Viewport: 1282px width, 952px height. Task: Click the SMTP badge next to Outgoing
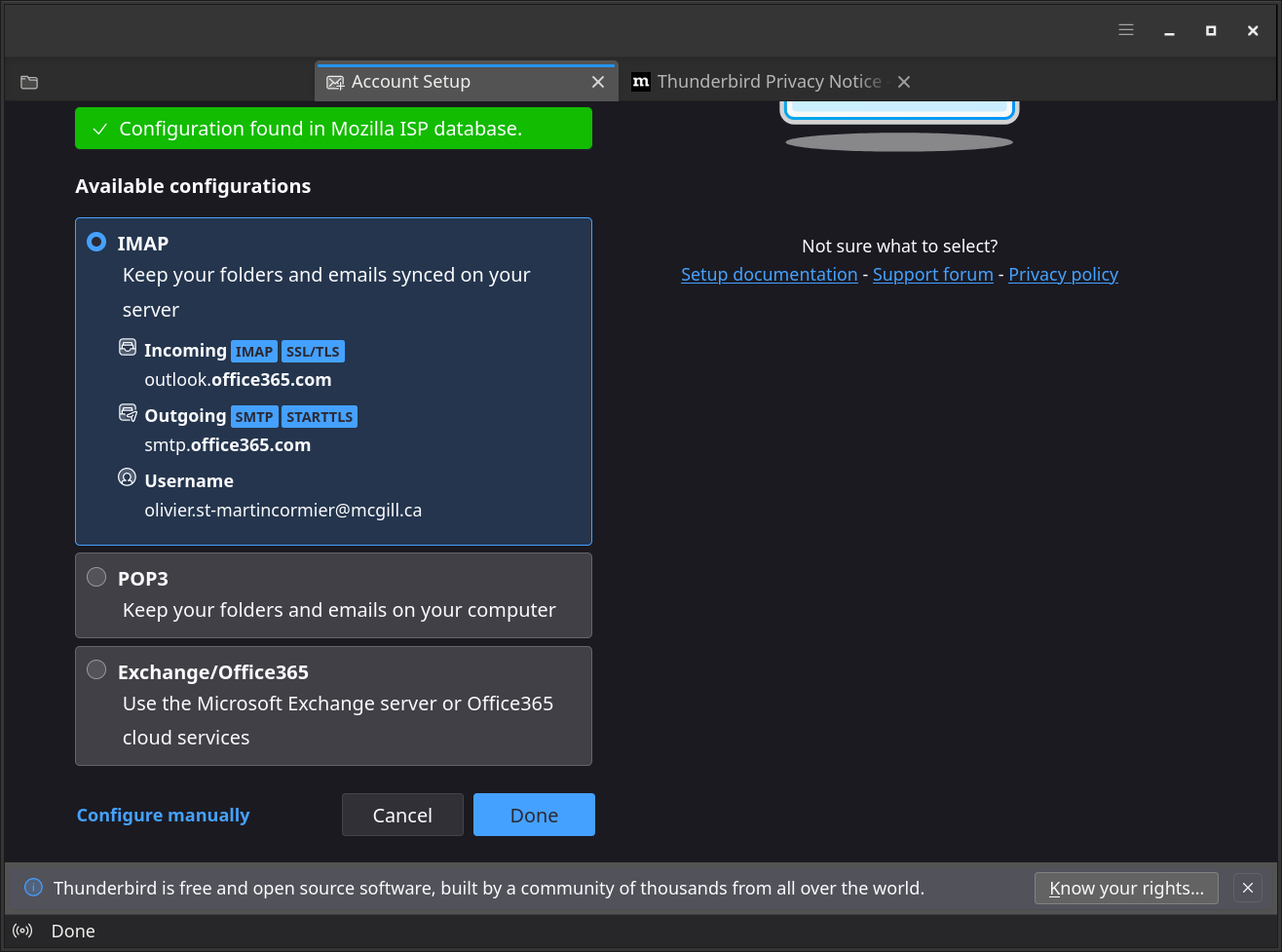[254, 417]
